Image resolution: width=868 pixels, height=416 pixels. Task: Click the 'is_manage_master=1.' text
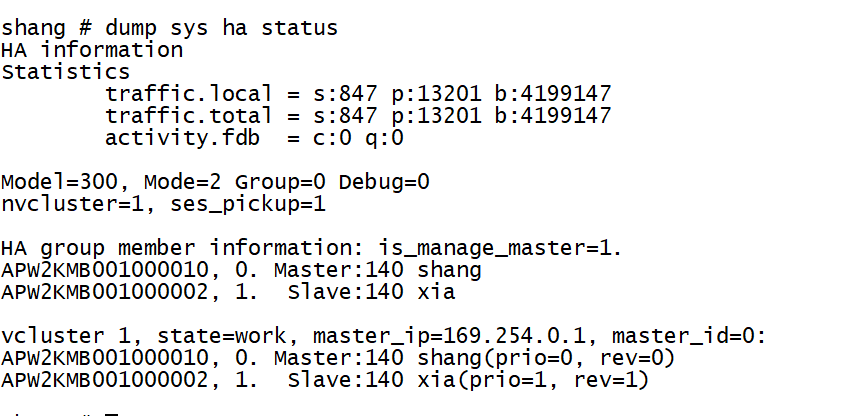pos(500,248)
